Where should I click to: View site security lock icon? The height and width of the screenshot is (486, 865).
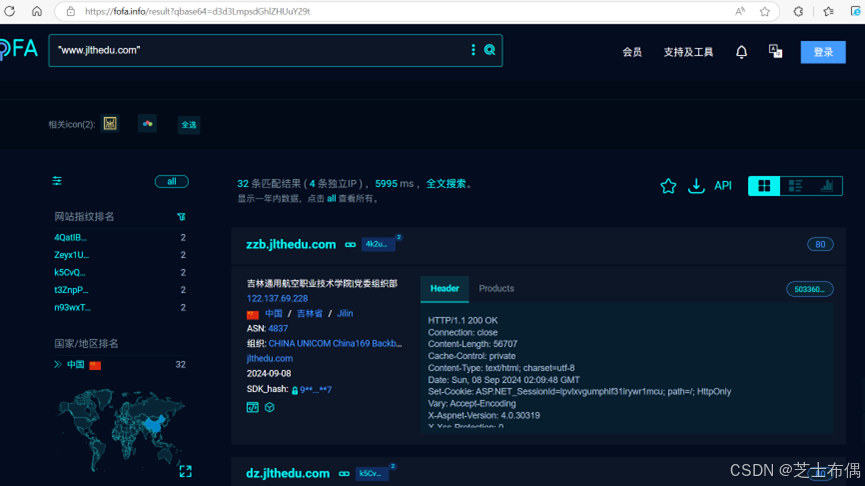tap(71, 11)
